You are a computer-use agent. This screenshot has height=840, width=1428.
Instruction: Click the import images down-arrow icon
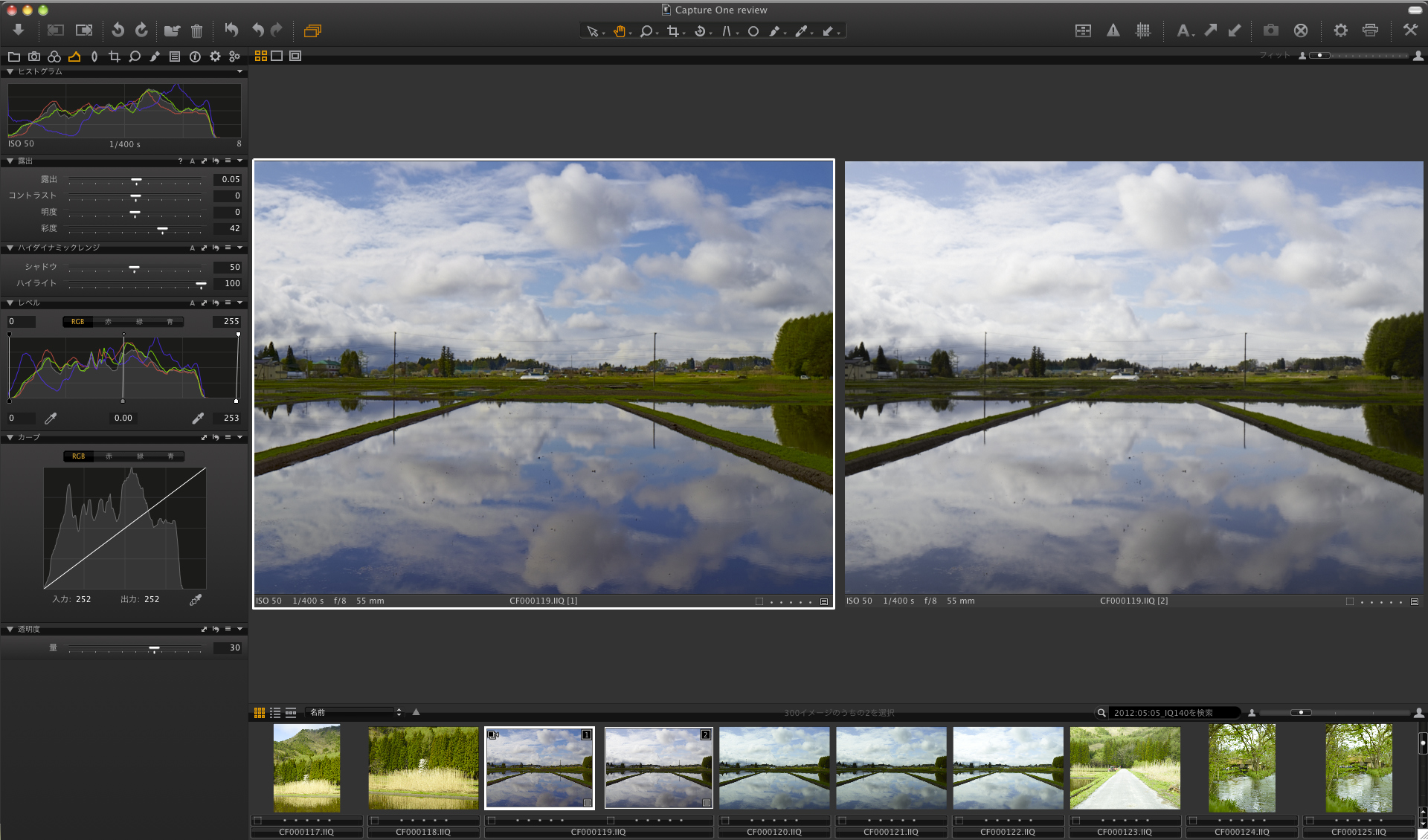pyautogui.click(x=19, y=30)
